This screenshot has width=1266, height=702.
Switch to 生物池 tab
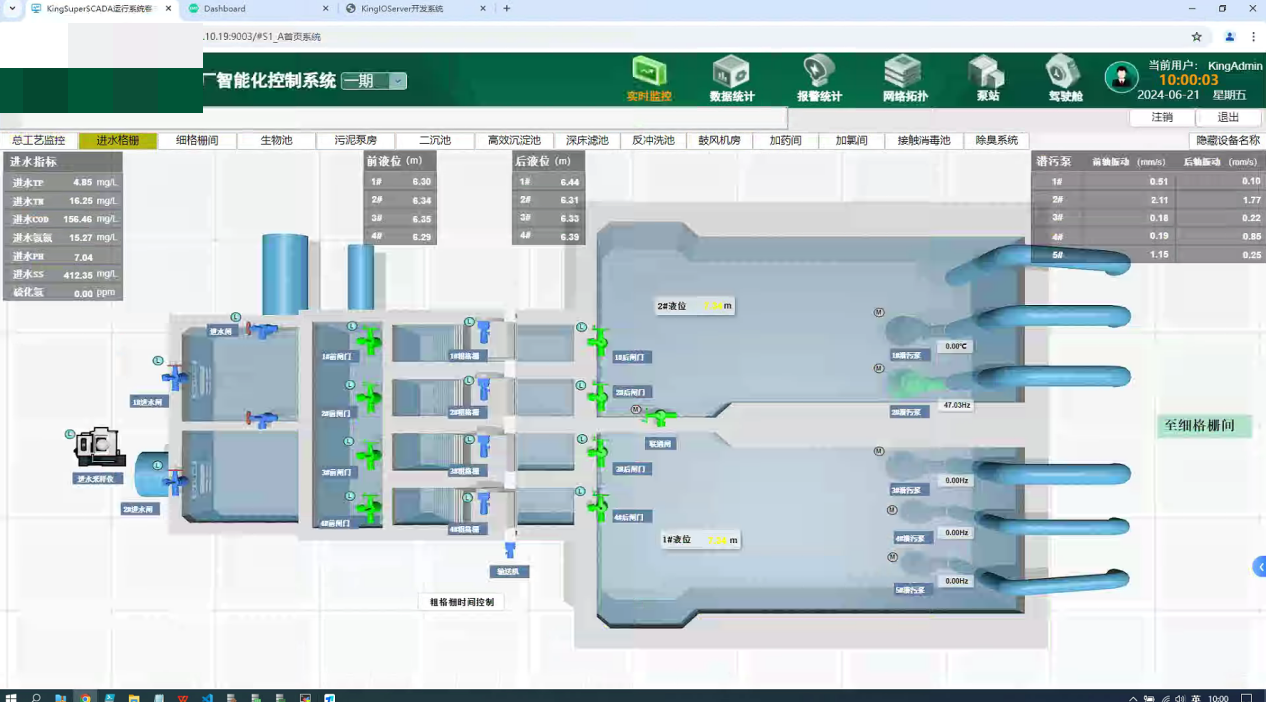tap(276, 141)
